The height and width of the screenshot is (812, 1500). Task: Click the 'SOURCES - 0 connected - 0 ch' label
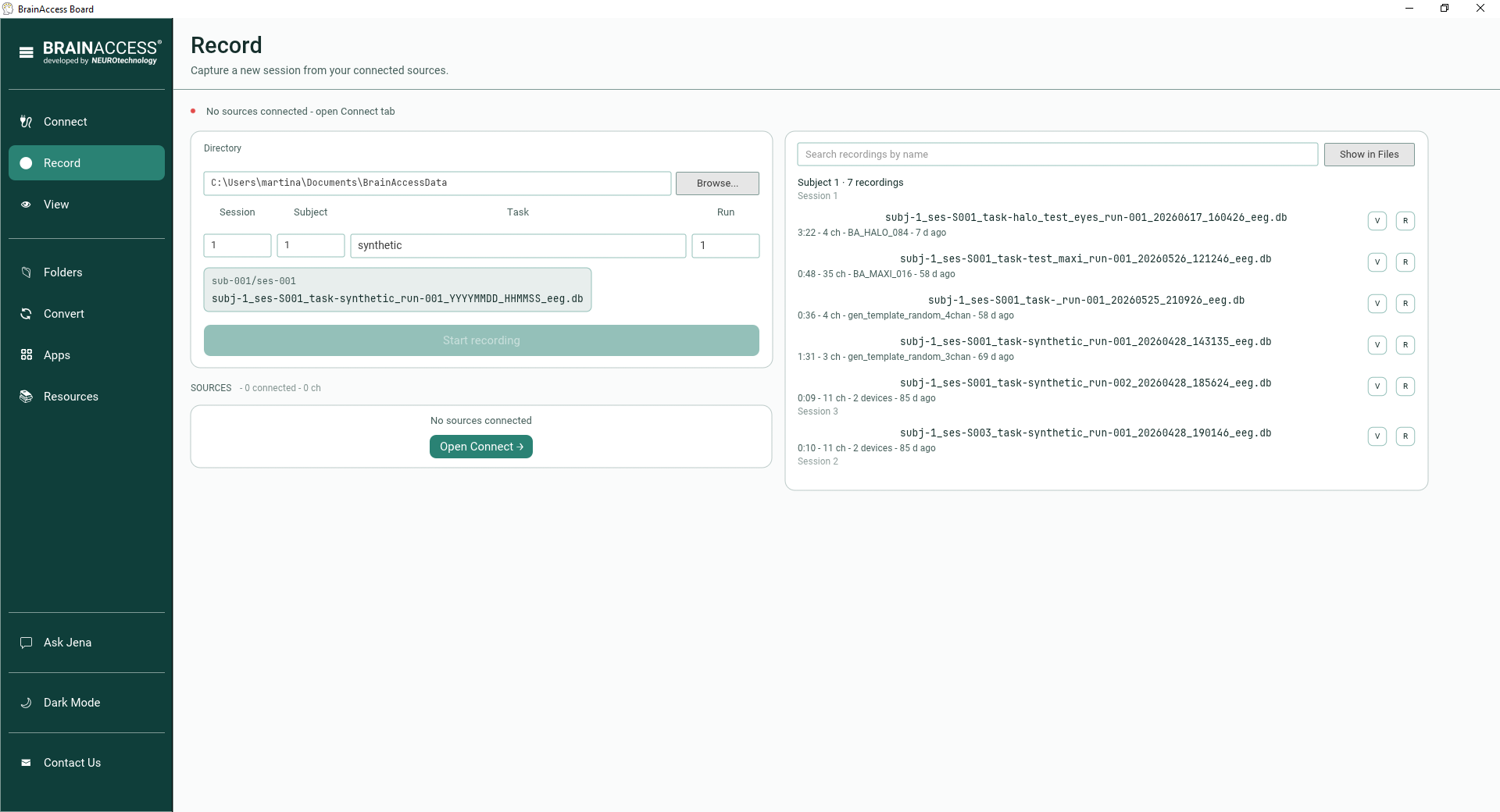[256, 388]
